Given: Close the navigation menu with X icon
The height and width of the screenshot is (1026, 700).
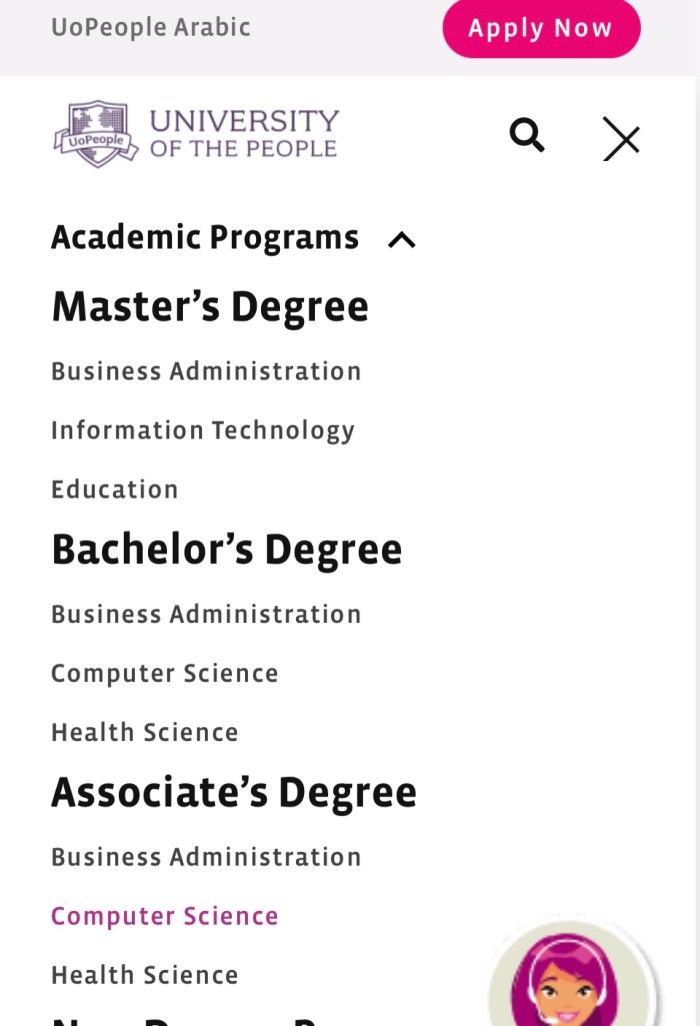Looking at the screenshot, I should coord(621,138).
